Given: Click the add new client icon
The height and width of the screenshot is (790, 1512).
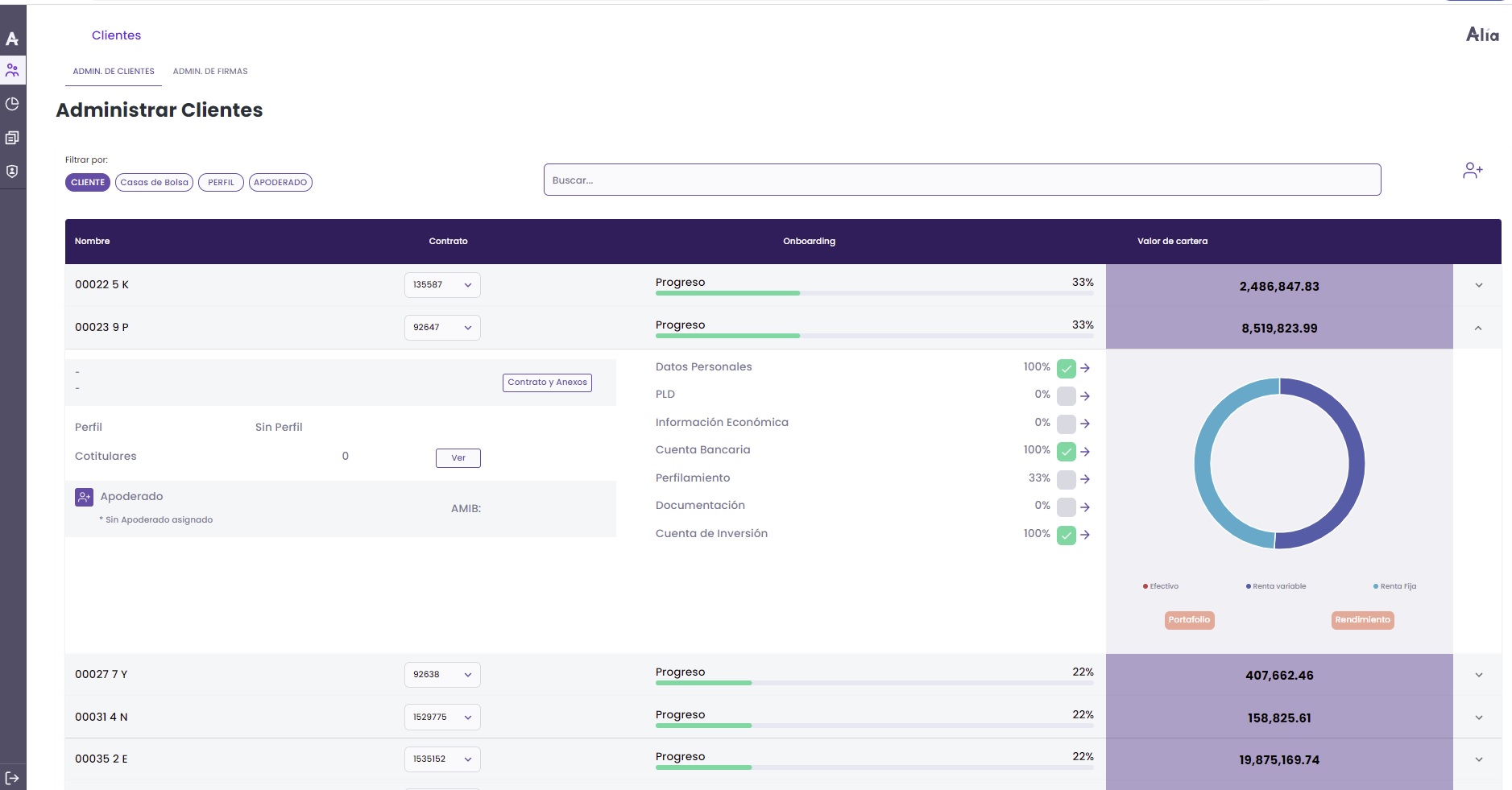Looking at the screenshot, I should click(1473, 171).
